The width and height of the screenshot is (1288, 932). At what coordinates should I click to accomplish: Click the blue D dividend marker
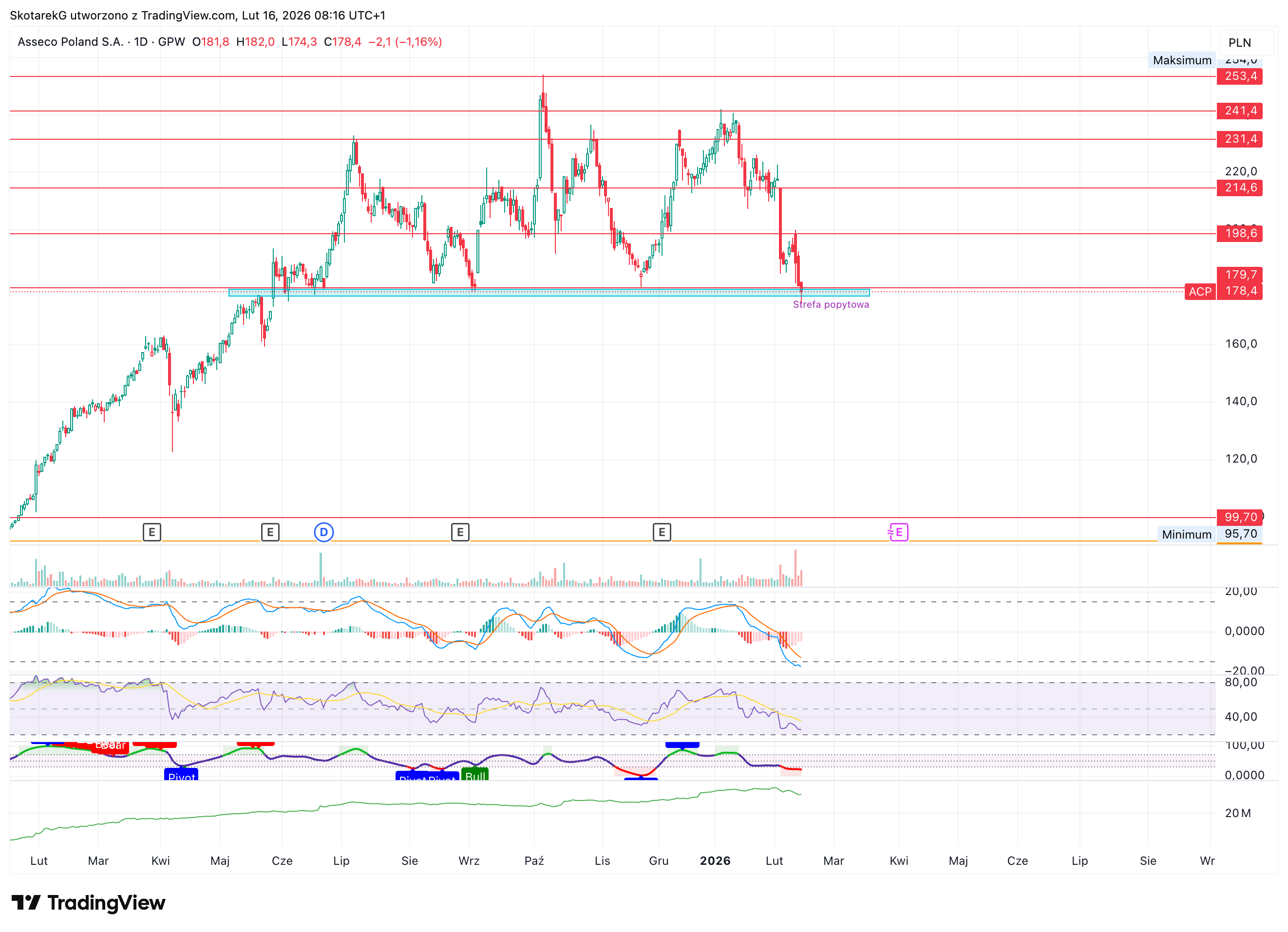click(x=323, y=532)
